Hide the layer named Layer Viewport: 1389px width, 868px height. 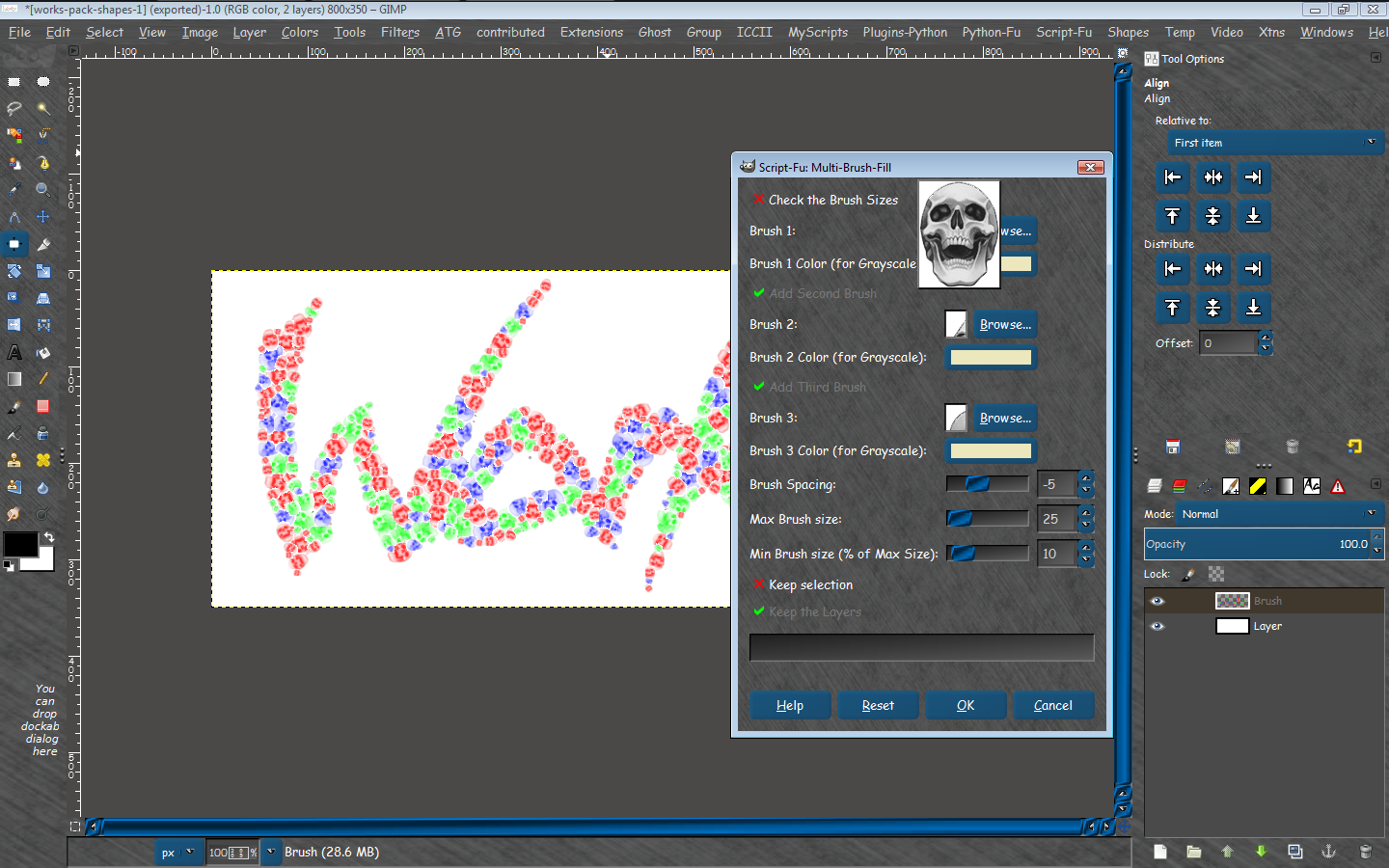coord(1157,626)
